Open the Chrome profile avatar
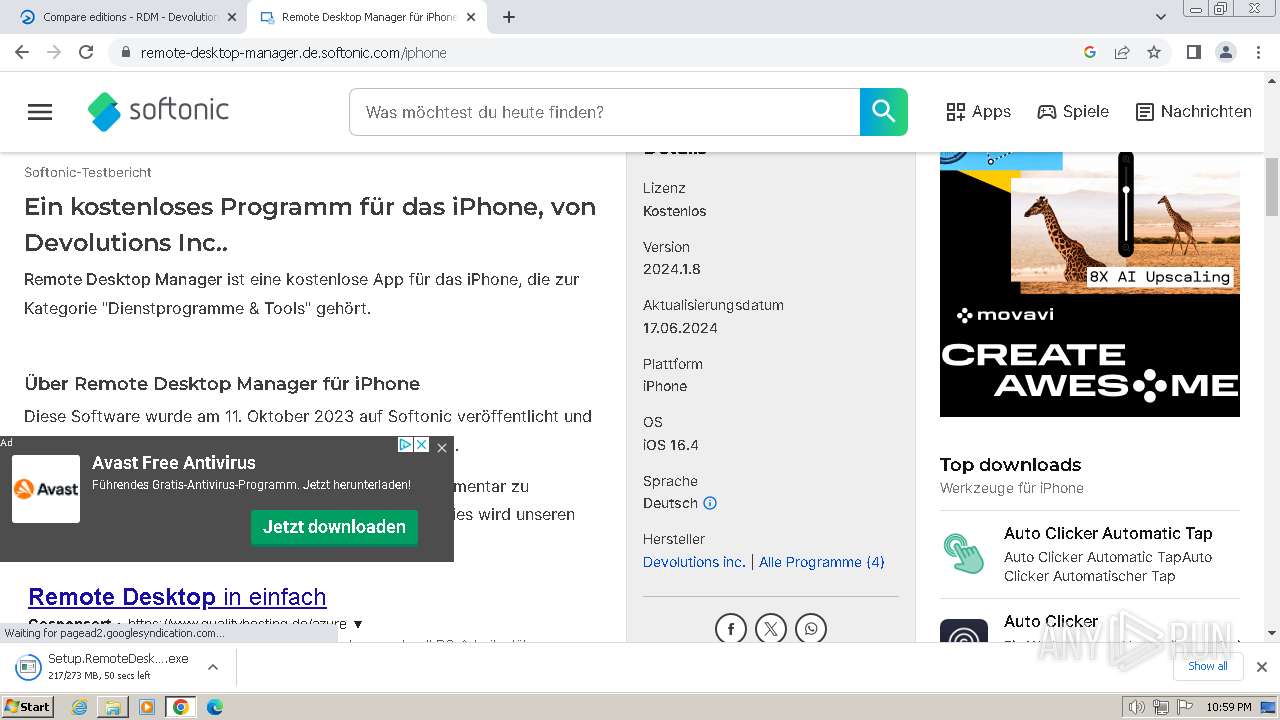This screenshot has width=1280, height=720. 1225,52
